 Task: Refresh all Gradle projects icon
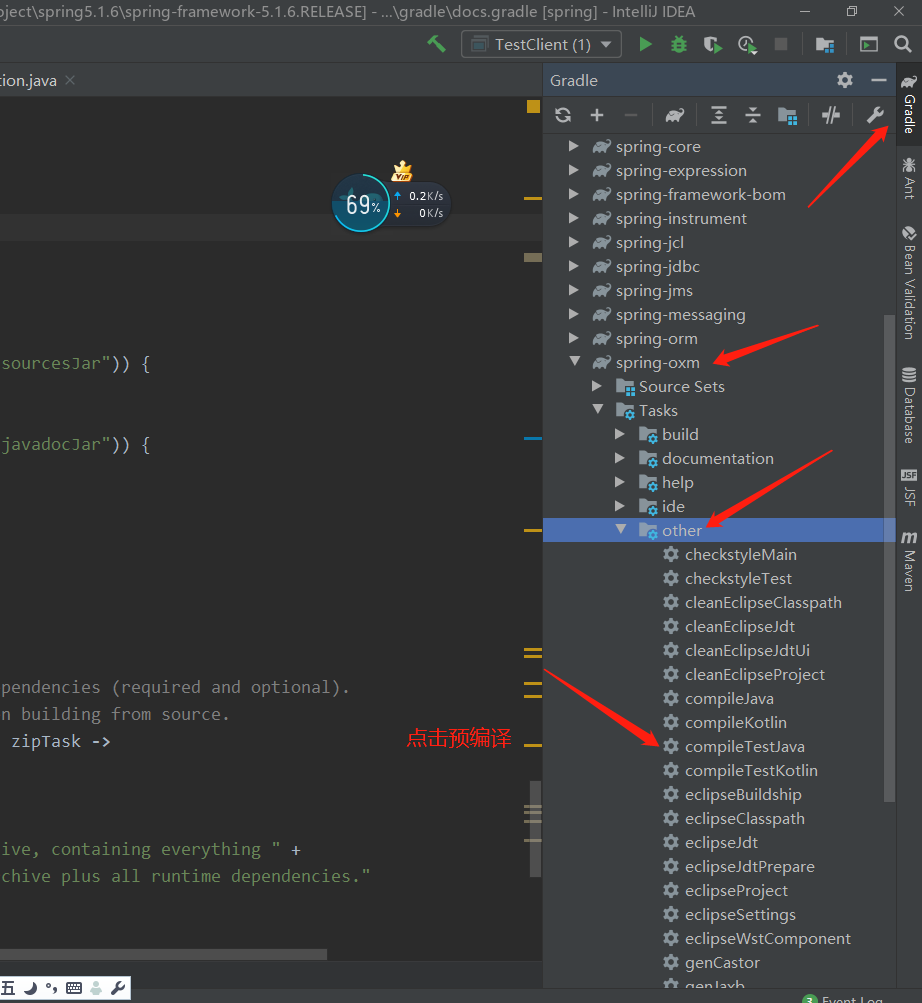(563, 115)
